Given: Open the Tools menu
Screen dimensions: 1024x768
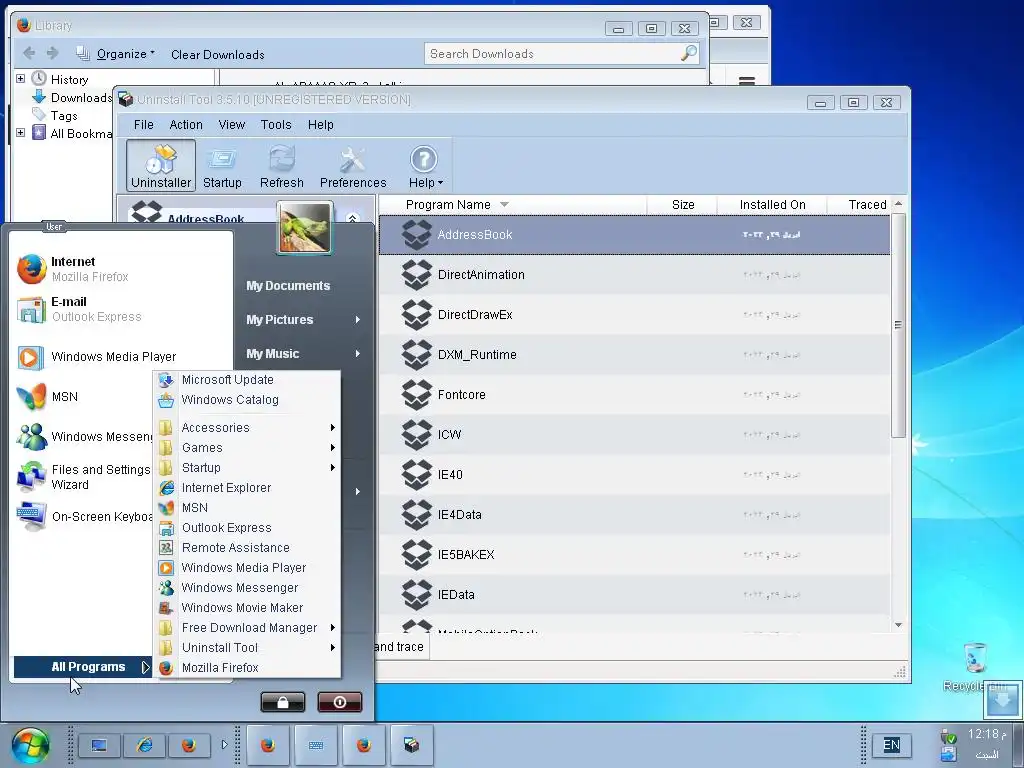Looking at the screenshot, I should (x=276, y=125).
